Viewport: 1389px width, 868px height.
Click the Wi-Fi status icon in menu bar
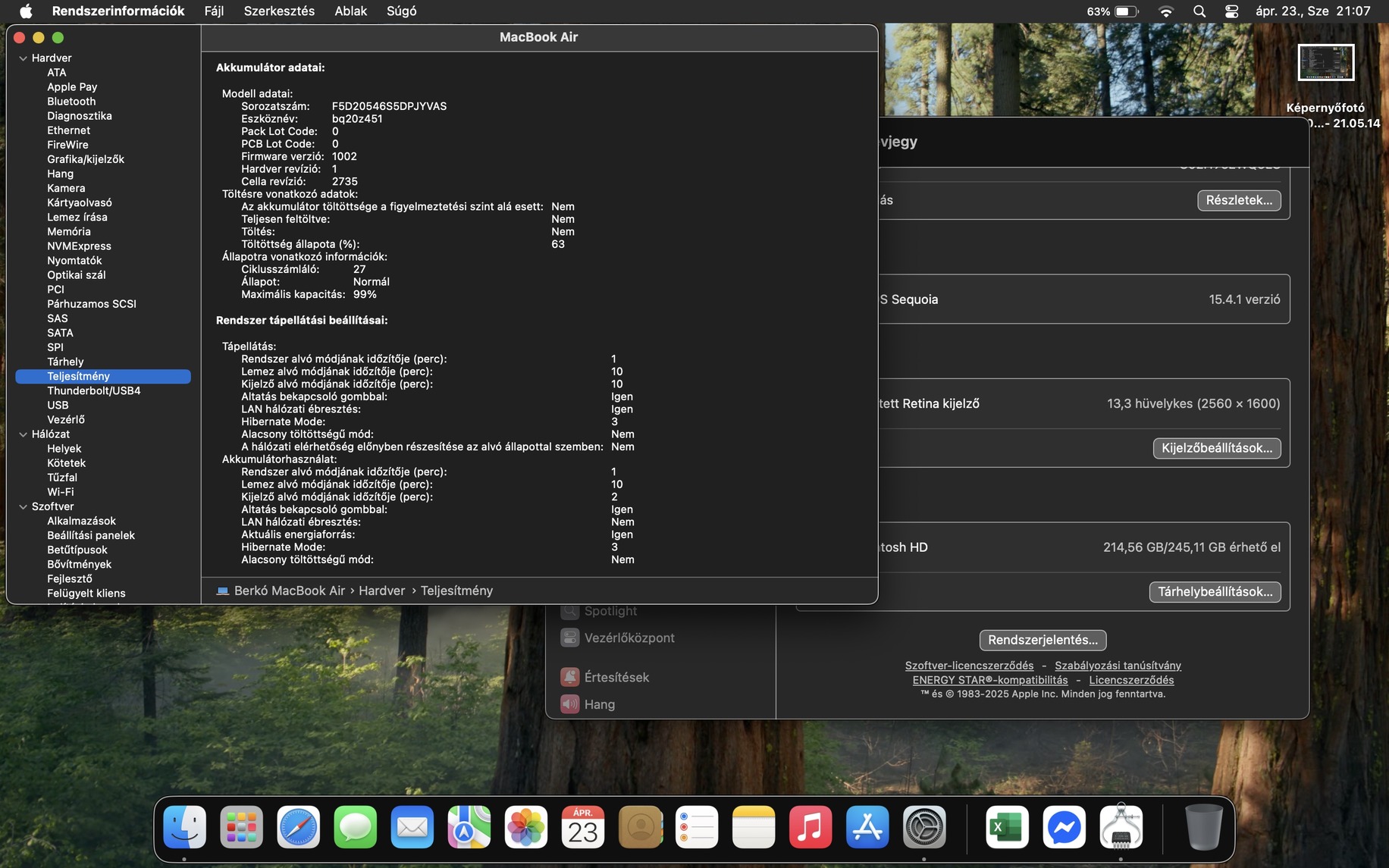1166,11
